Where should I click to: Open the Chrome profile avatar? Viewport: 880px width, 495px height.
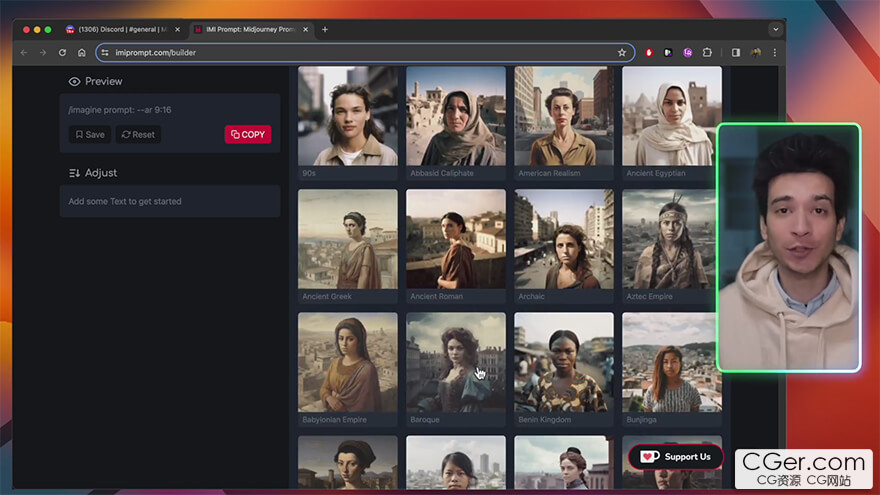click(755, 52)
